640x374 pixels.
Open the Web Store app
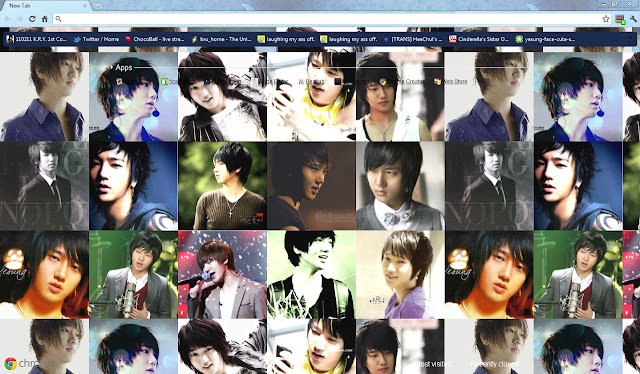click(451, 81)
